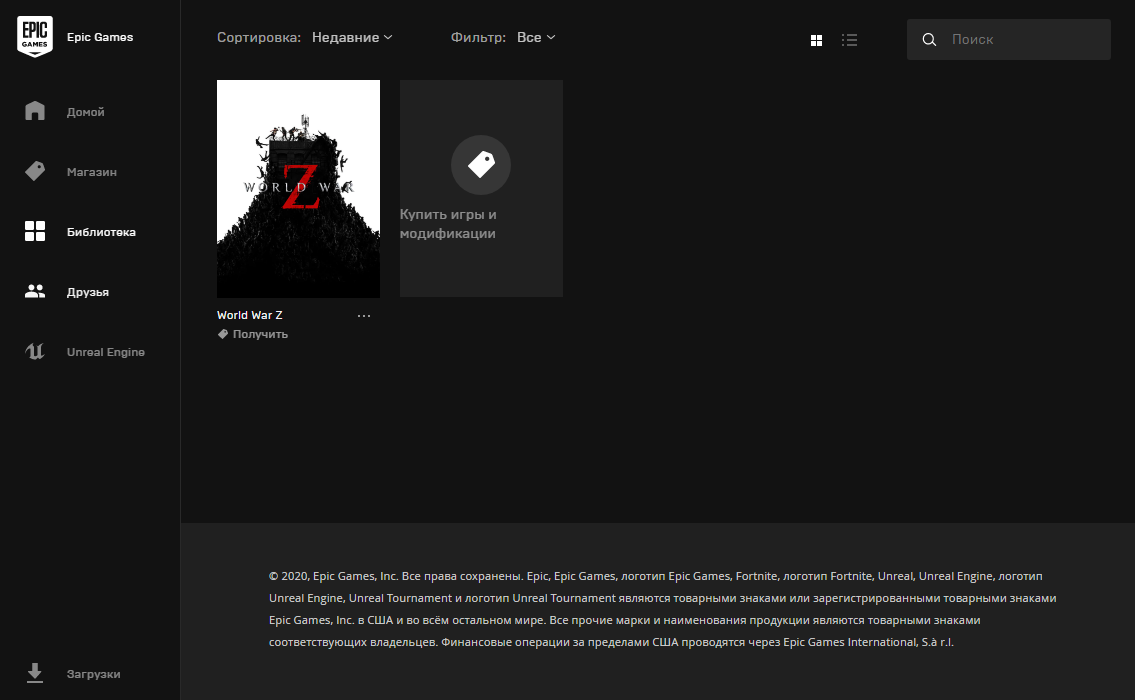The image size is (1135, 700).
Task: Expand the Все filter dropdown
Action: 536,37
